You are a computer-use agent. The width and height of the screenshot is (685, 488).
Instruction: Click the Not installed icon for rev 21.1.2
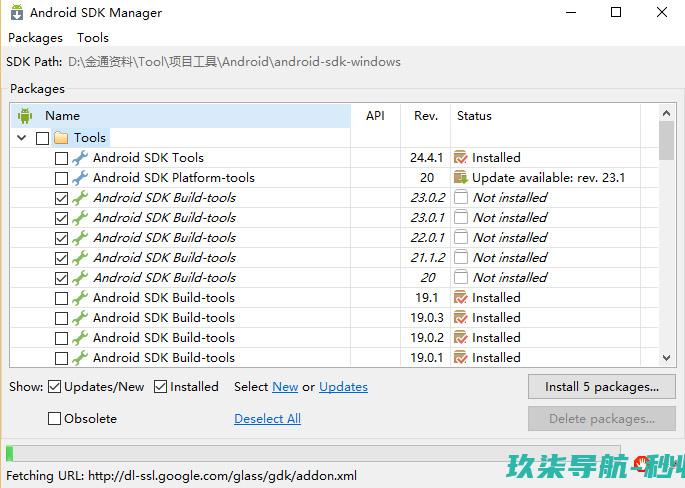pyautogui.click(x=461, y=258)
